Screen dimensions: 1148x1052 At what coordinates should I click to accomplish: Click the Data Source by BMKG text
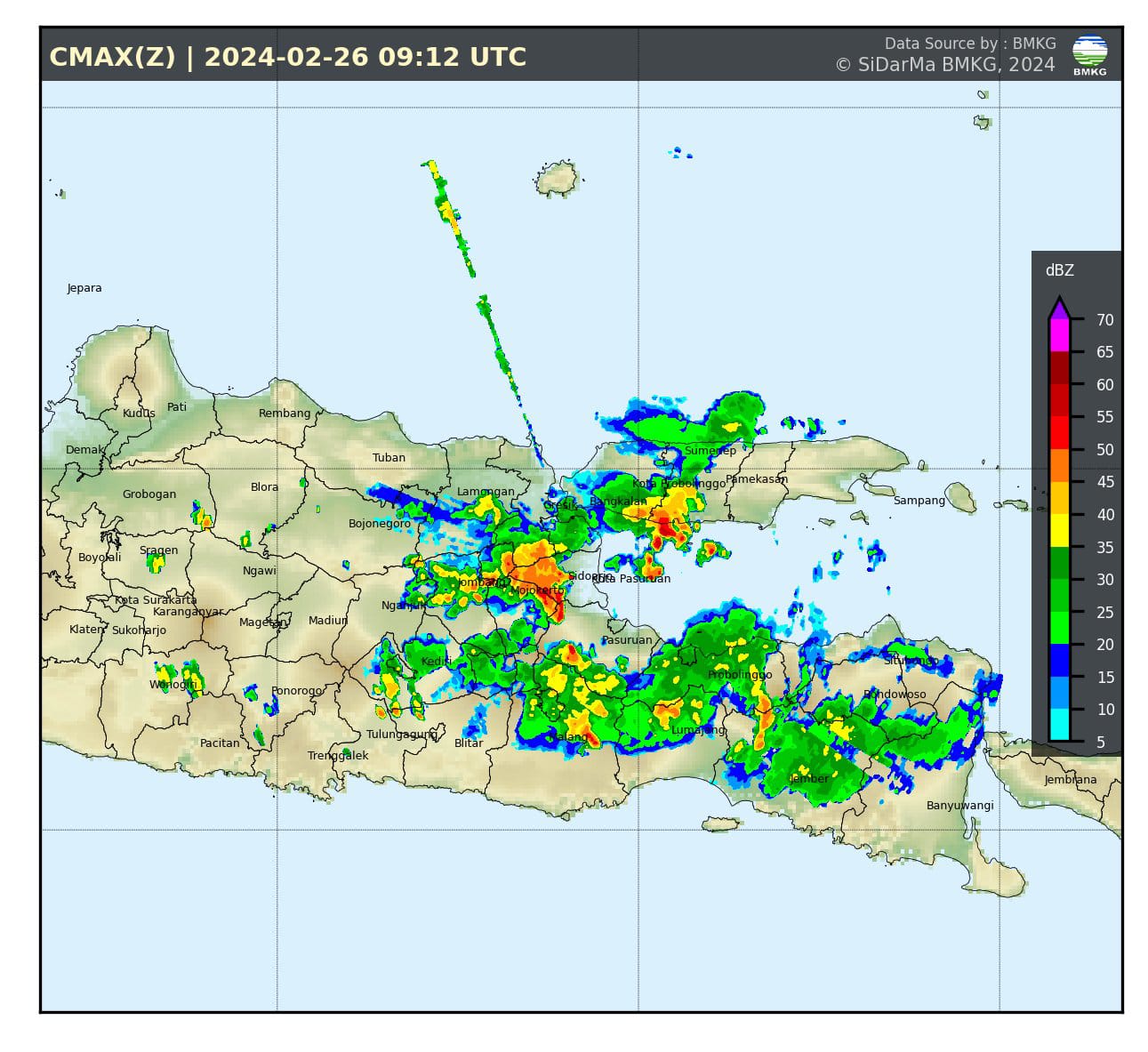pos(969,44)
